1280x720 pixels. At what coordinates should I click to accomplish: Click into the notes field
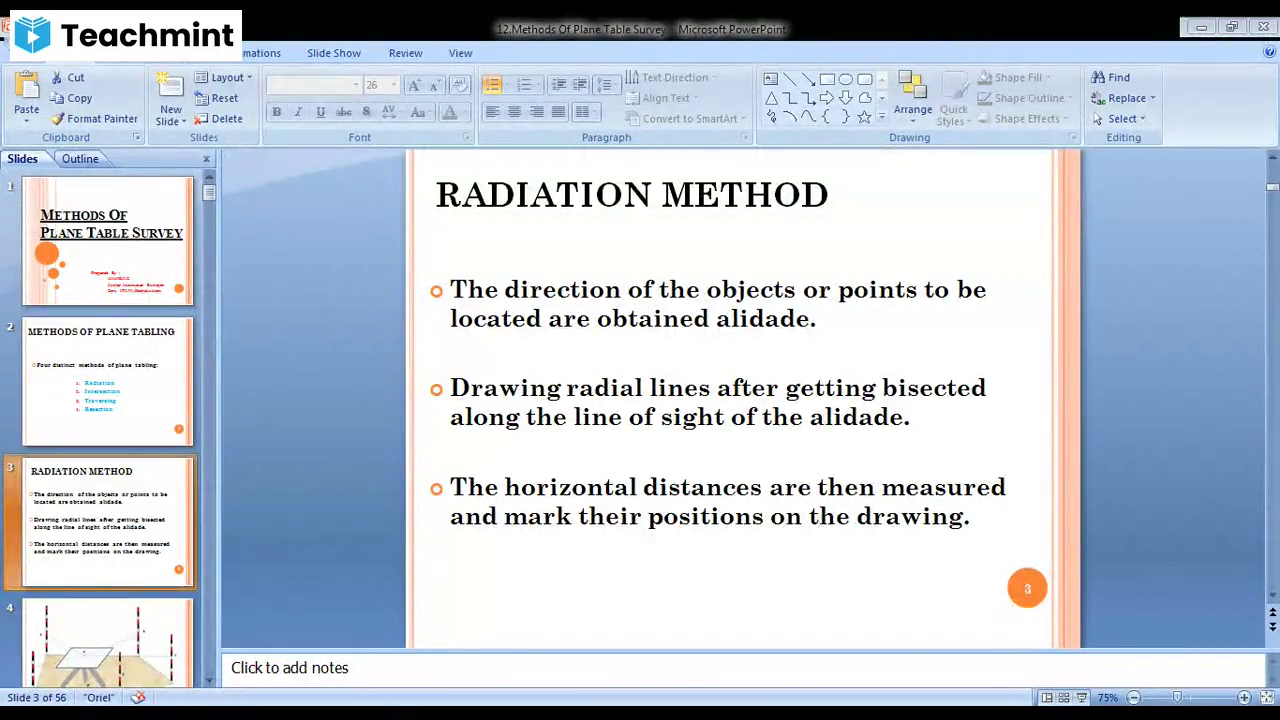(743, 668)
